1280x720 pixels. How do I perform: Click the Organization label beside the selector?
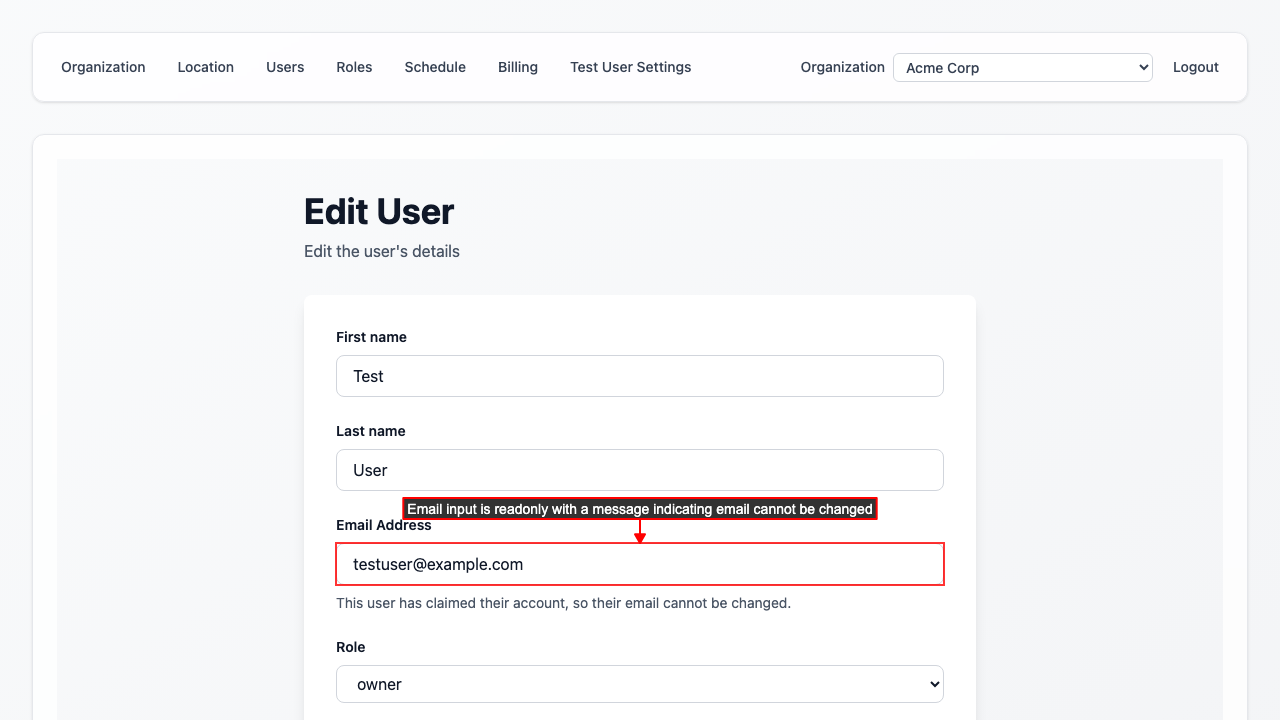(x=842, y=67)
